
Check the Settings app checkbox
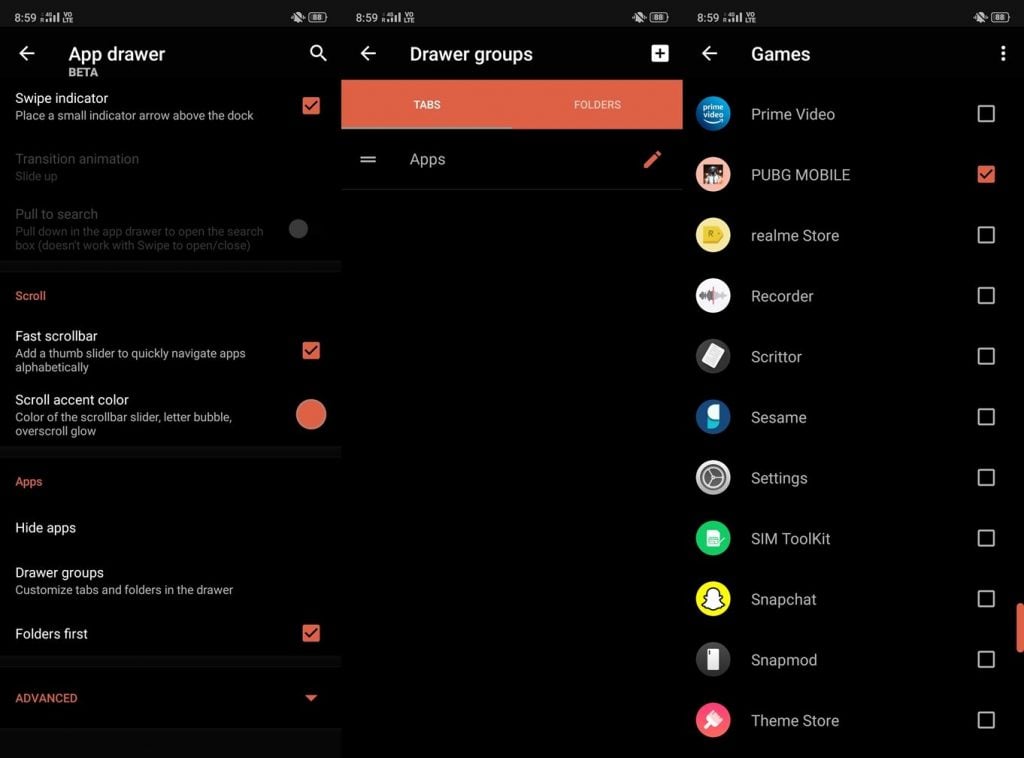(986, 478)
